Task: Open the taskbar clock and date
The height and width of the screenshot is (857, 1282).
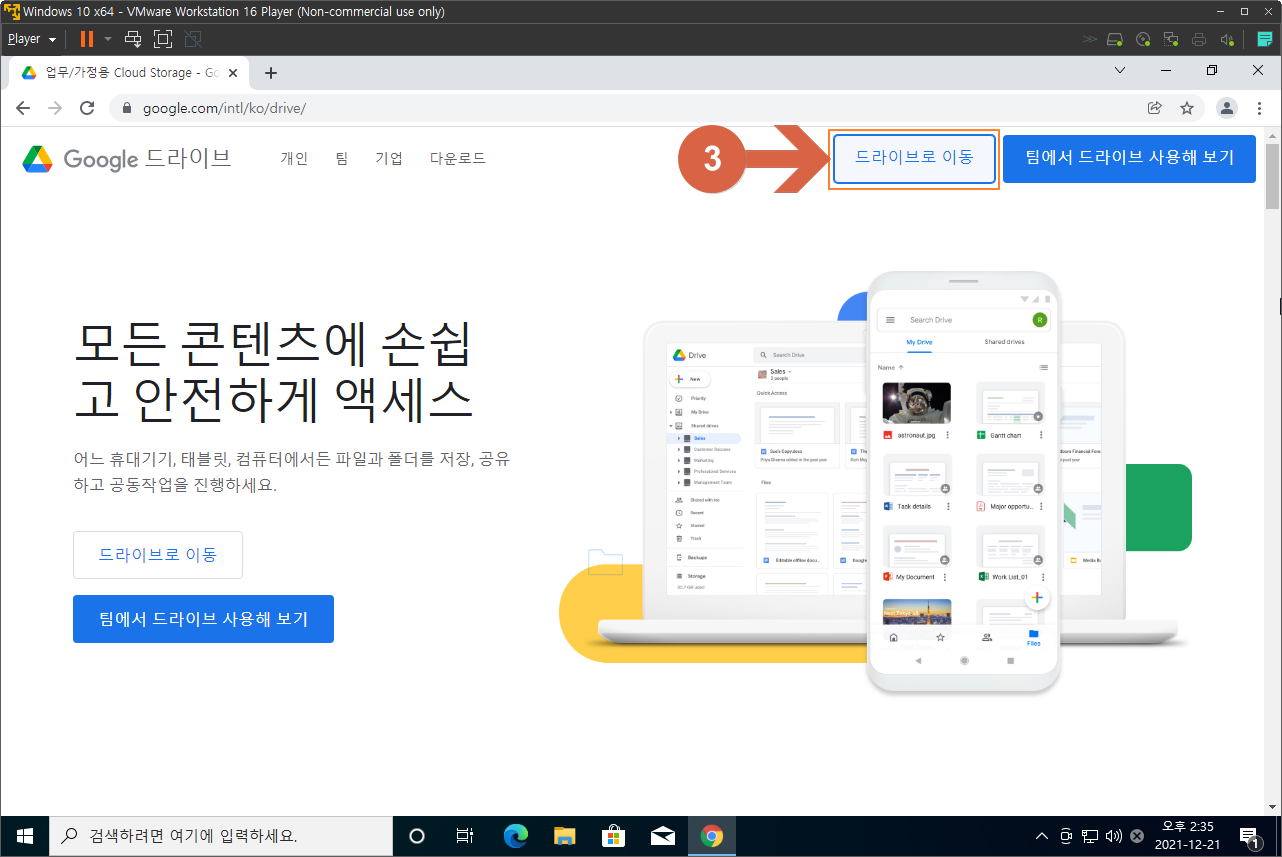Action: tap(1187, 836)
